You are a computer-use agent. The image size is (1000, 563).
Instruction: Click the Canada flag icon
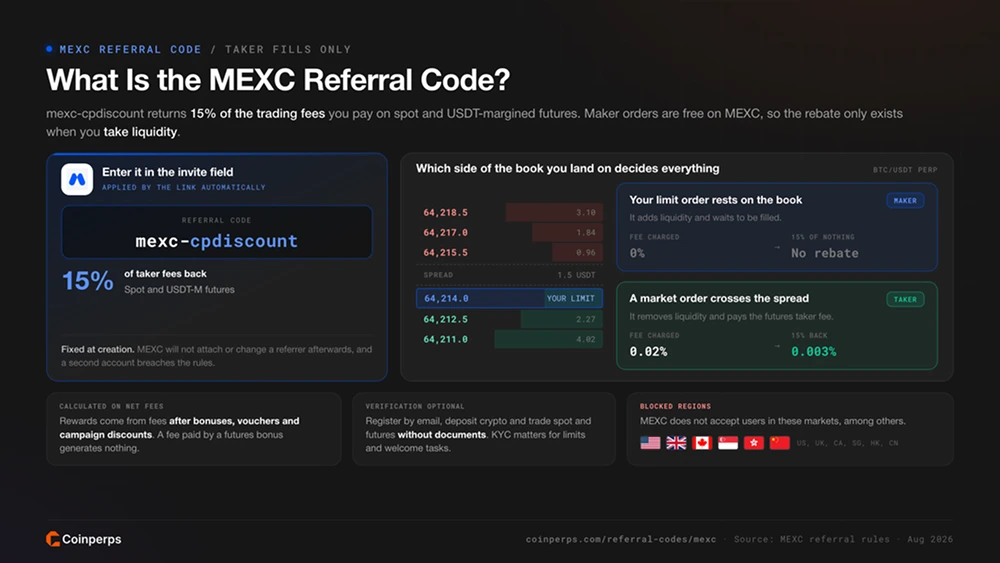pyautogui.click(x=702, y=442)
